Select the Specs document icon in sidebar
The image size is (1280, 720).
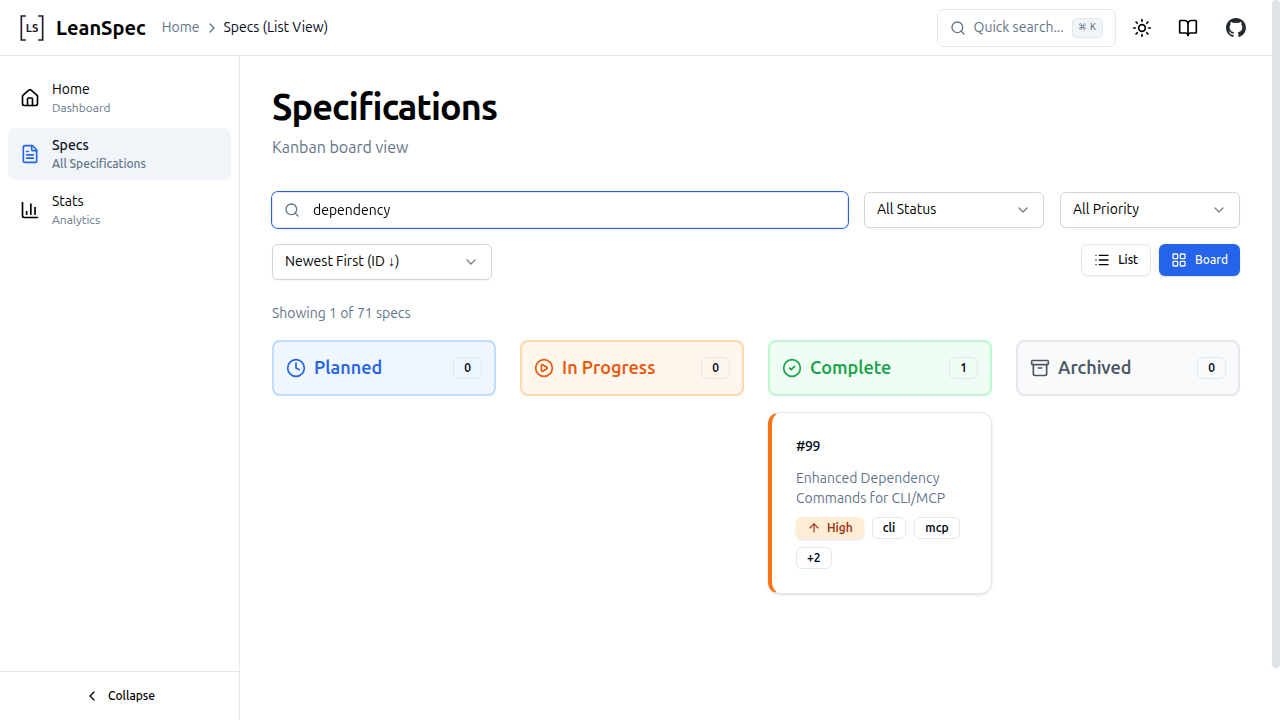click(30, 153)
